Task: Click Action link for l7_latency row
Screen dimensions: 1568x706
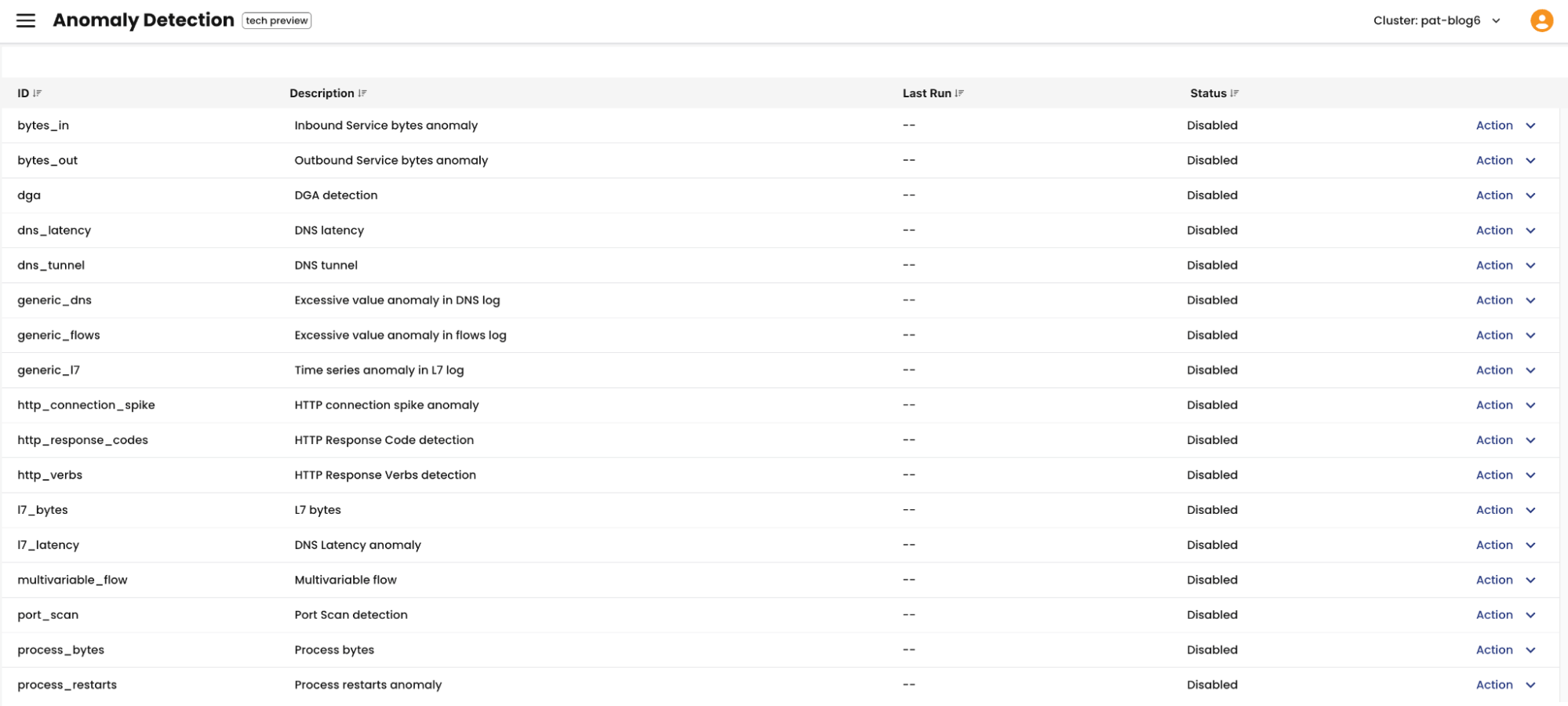Action: coord(1494,545)
